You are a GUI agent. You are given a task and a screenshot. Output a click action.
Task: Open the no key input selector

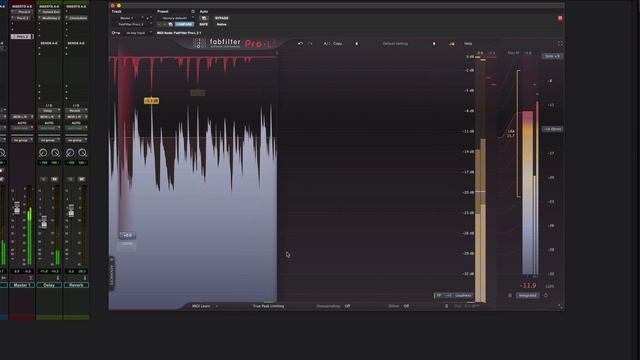click(137, 33)
